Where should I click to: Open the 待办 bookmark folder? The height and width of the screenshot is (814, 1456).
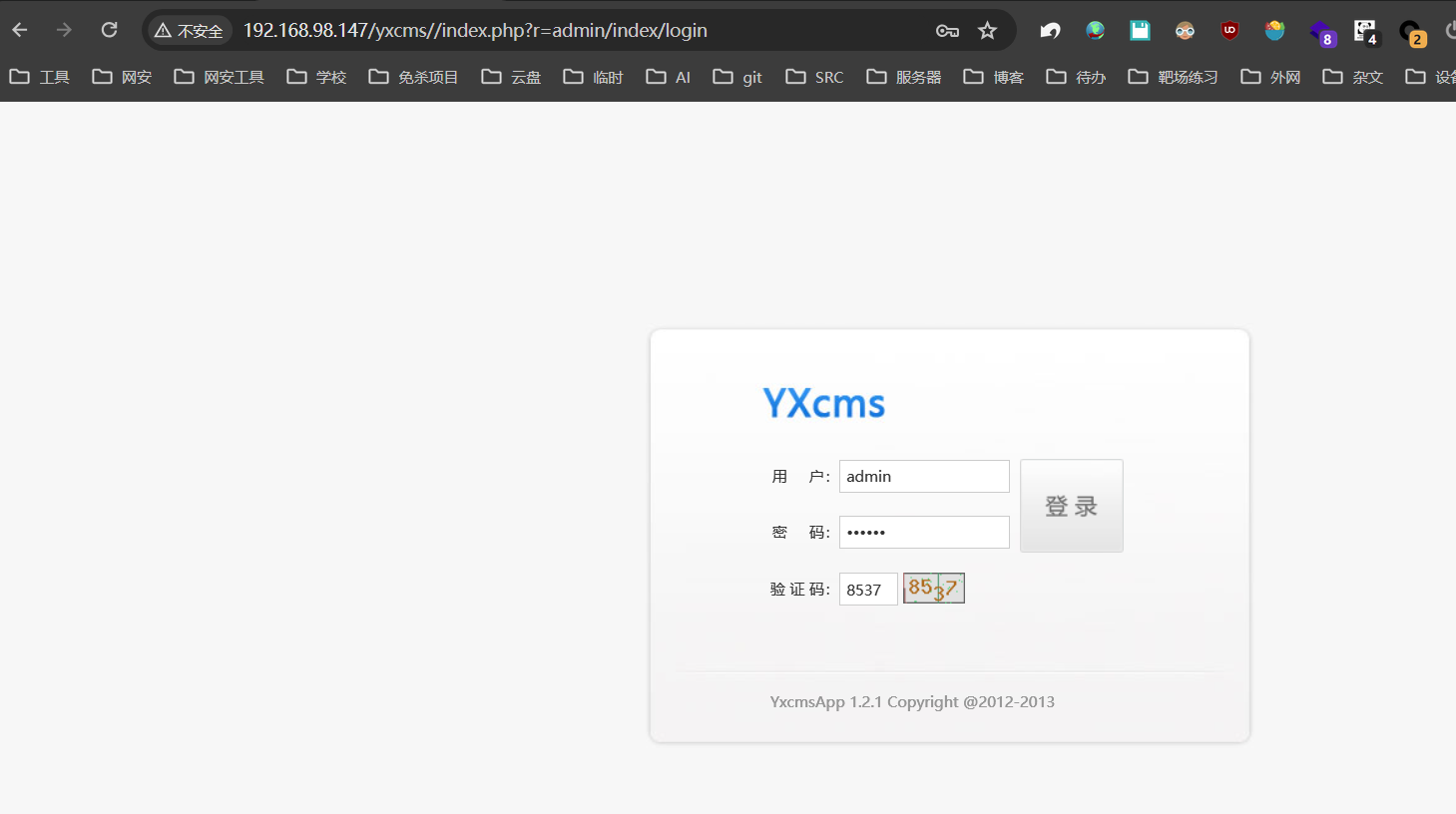[1076, 77]
